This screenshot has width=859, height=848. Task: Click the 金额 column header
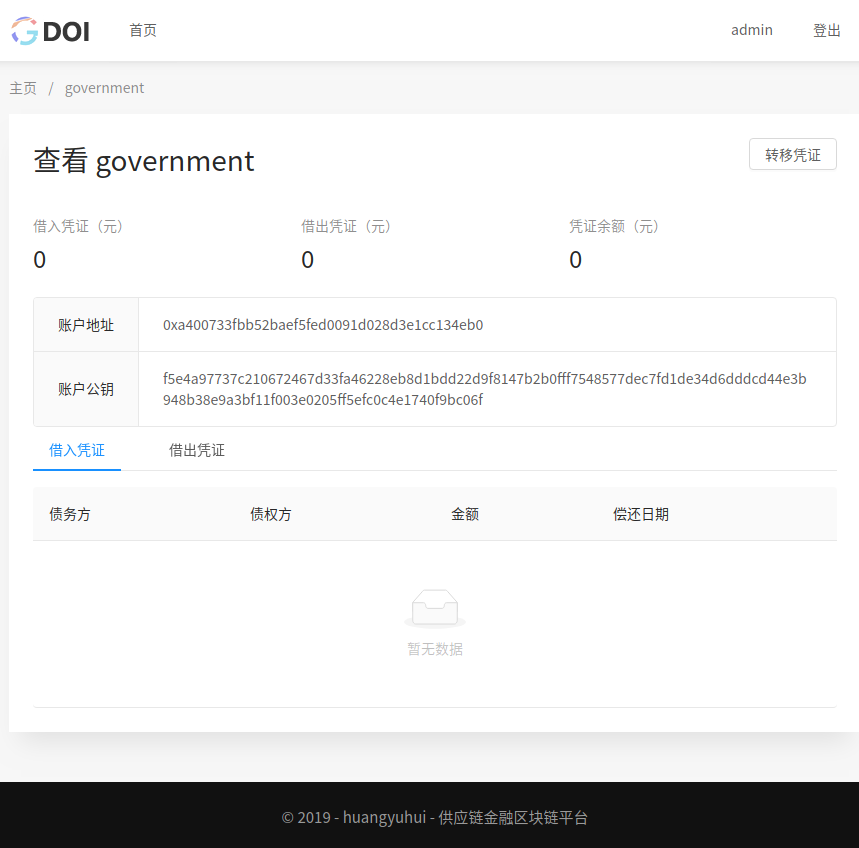click(465, 514)
